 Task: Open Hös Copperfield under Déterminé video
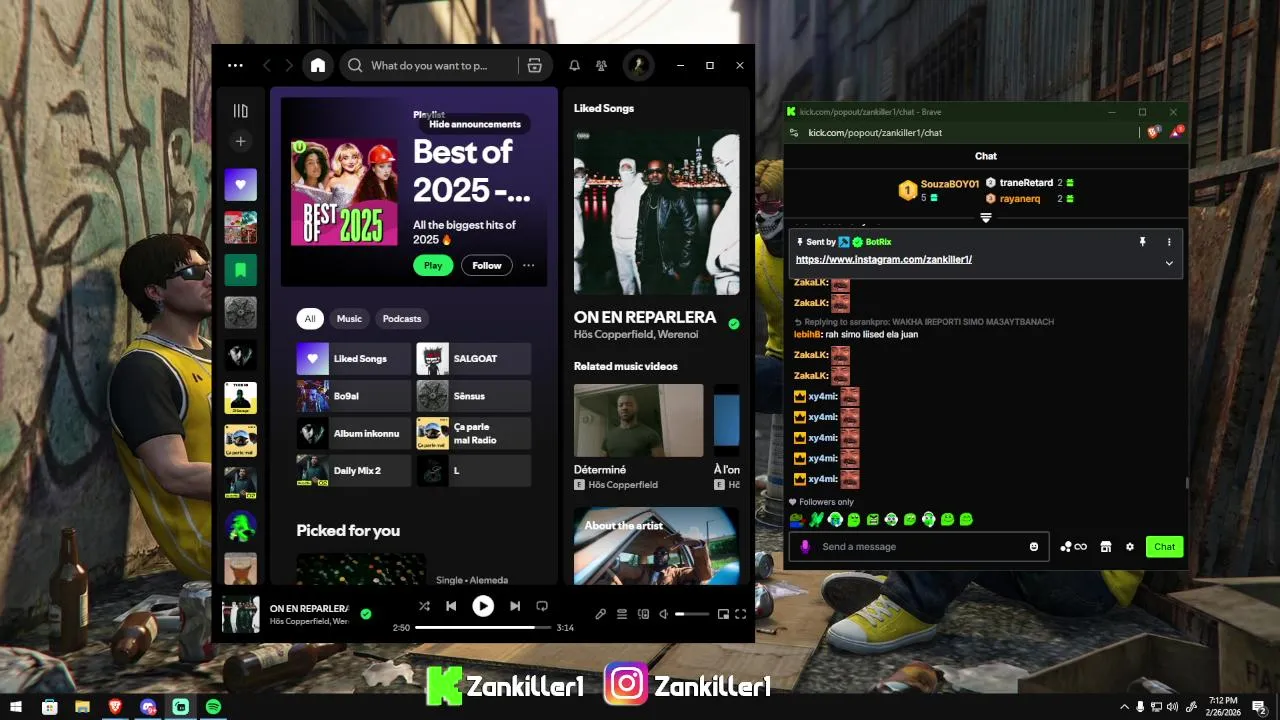pos(623,485)
